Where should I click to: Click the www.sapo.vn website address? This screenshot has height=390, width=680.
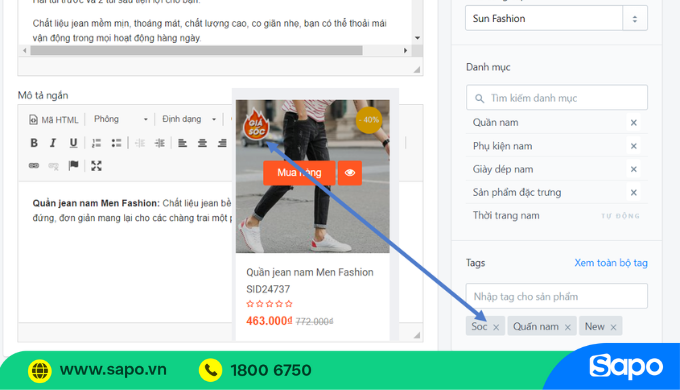(x=113, y=370)
